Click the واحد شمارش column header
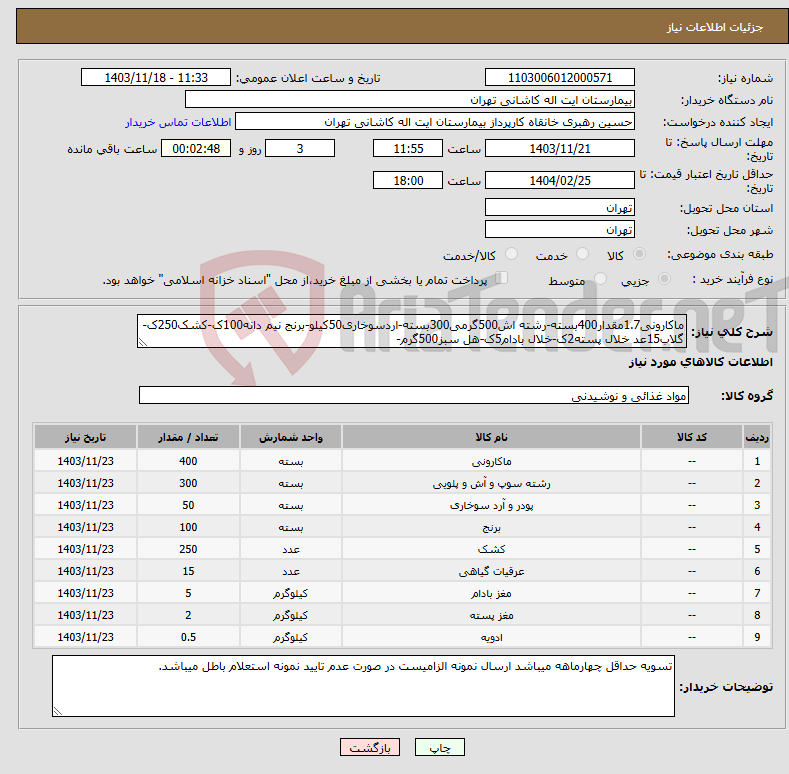The width and height of the screenshot is (789, 774). (291, 437)
